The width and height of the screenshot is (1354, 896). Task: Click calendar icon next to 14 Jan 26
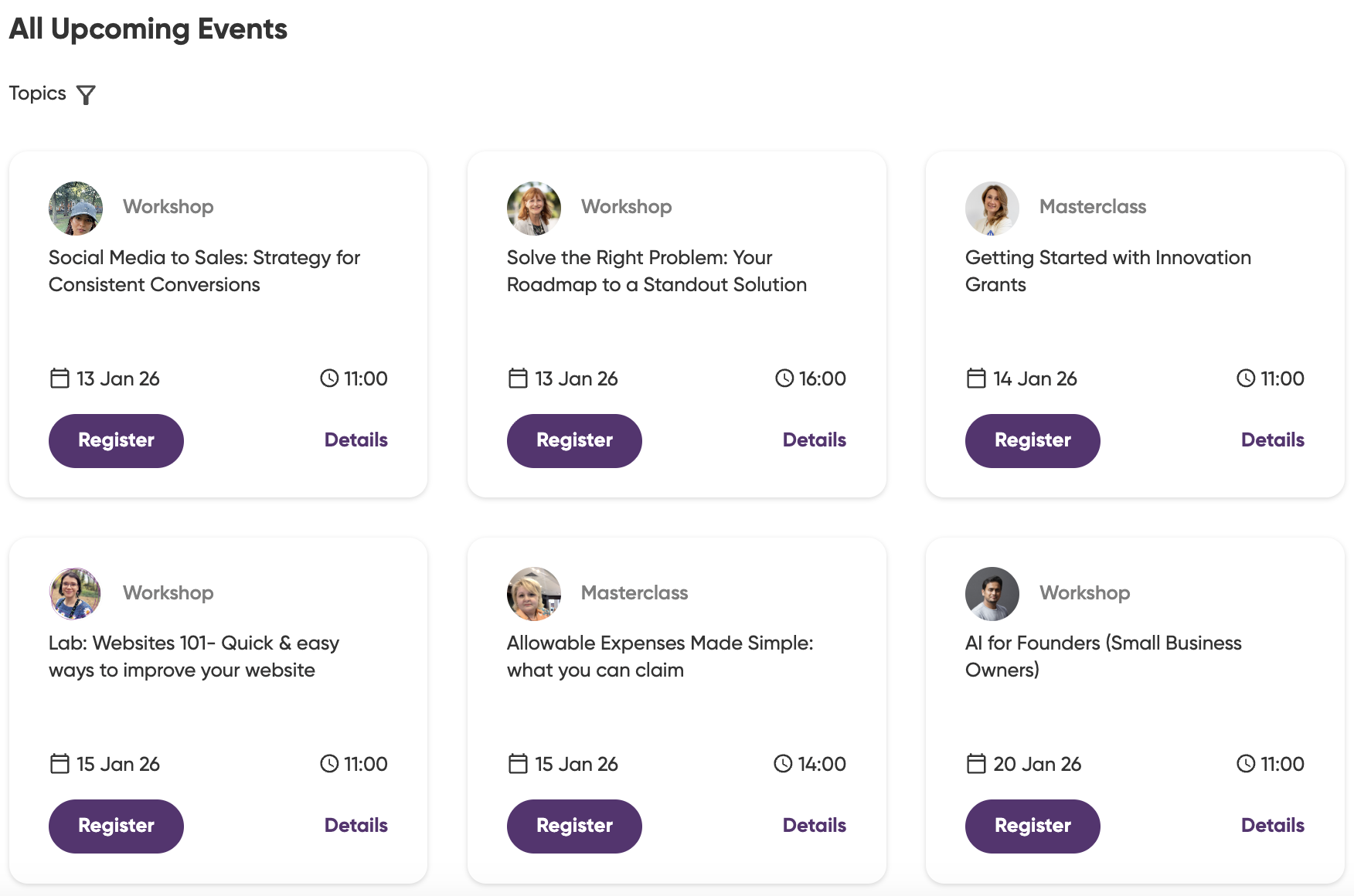(x=976, y=378)
